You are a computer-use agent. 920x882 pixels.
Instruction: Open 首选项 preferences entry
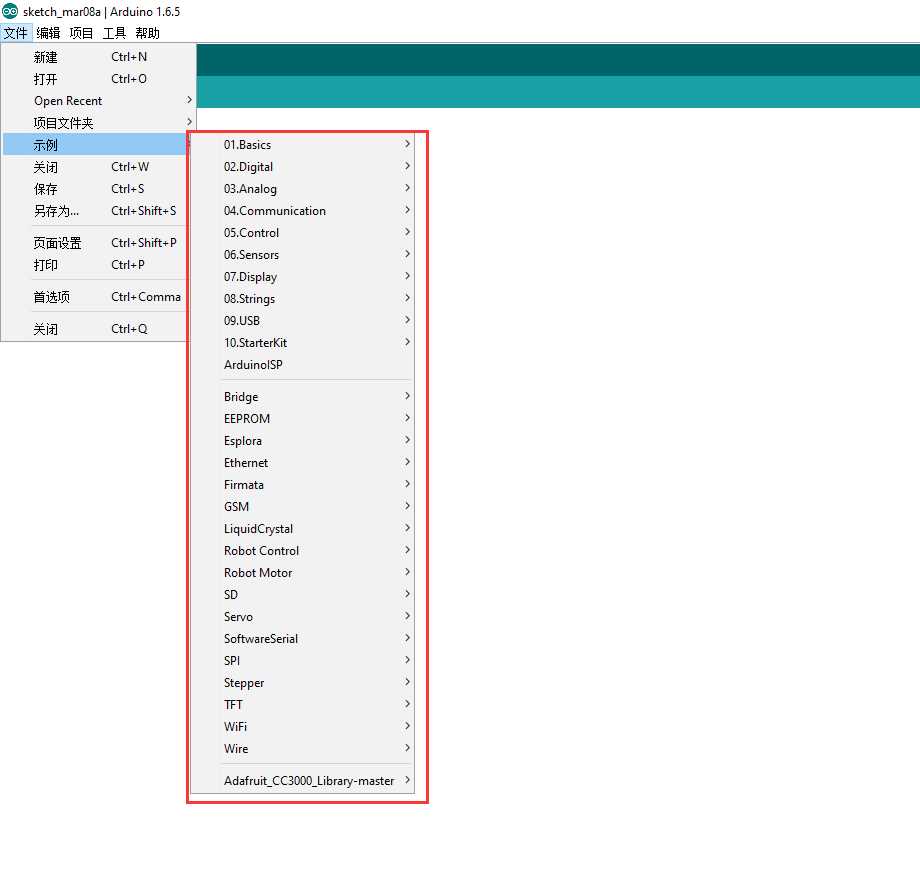coord(96,297)
